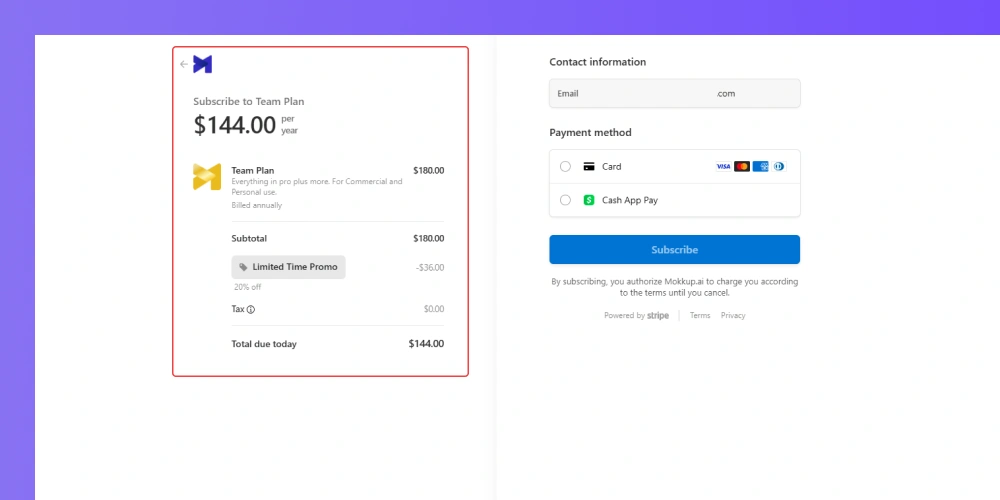This screenshot has width=1000, height=500.
Task: Open the Powered by Stripe link
Action: (636, 316)
